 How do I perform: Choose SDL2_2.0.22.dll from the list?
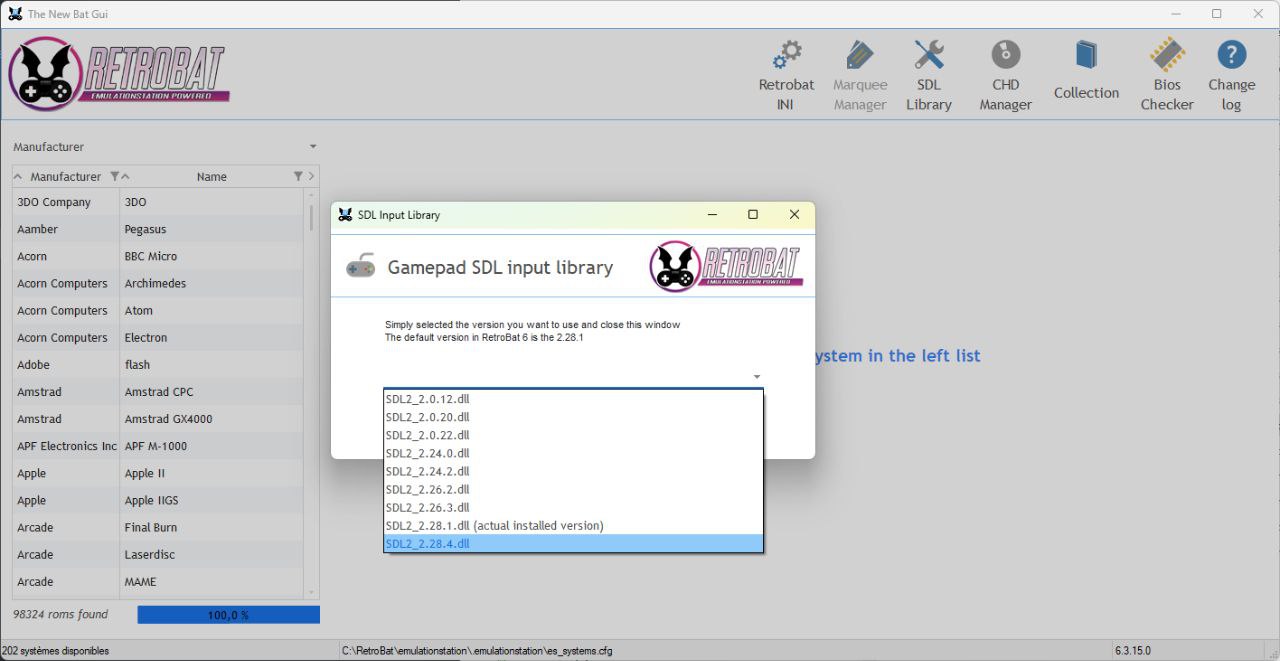[x=573, y=435]
